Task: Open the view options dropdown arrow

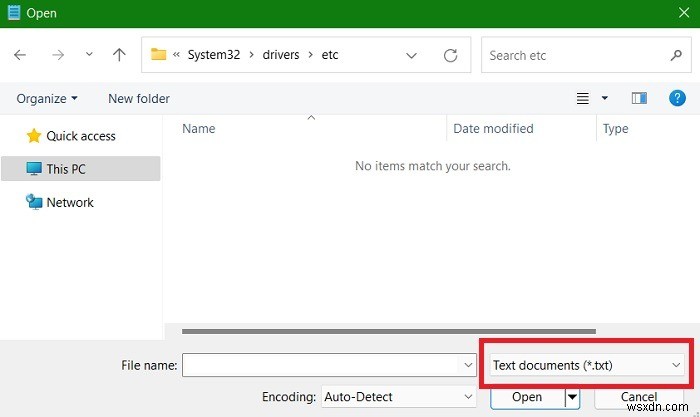Action: [x=604, y=98]
